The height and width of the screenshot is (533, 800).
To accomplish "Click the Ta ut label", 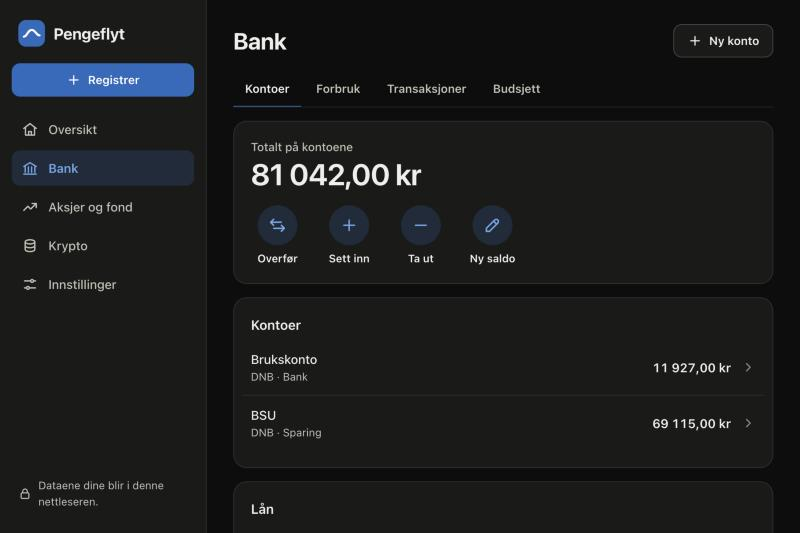I will pos(421,259).
